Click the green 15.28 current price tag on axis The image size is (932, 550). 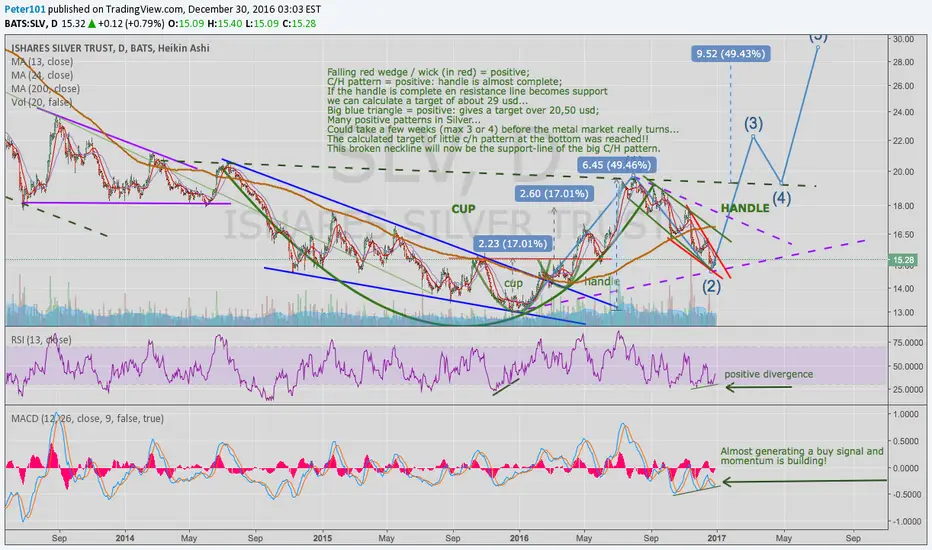point(903,260)
